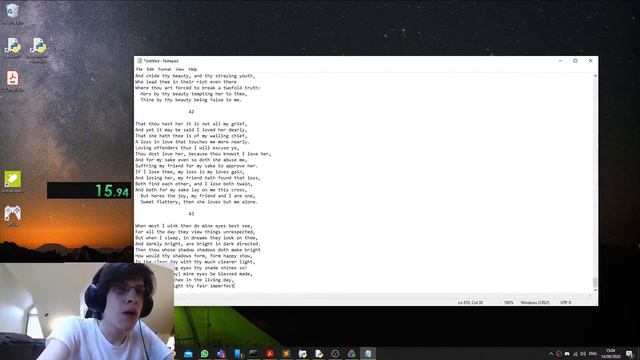Click the Notepad scrollbar up arrow

[595, 76]
